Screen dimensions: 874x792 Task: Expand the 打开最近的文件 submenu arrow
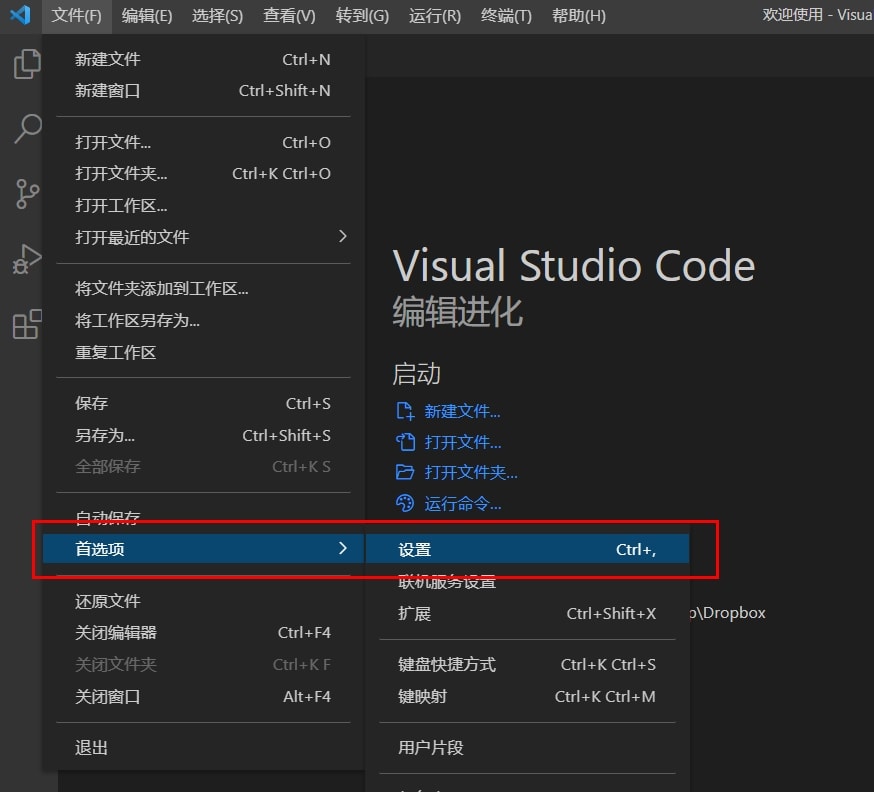[x=343, y=236]
